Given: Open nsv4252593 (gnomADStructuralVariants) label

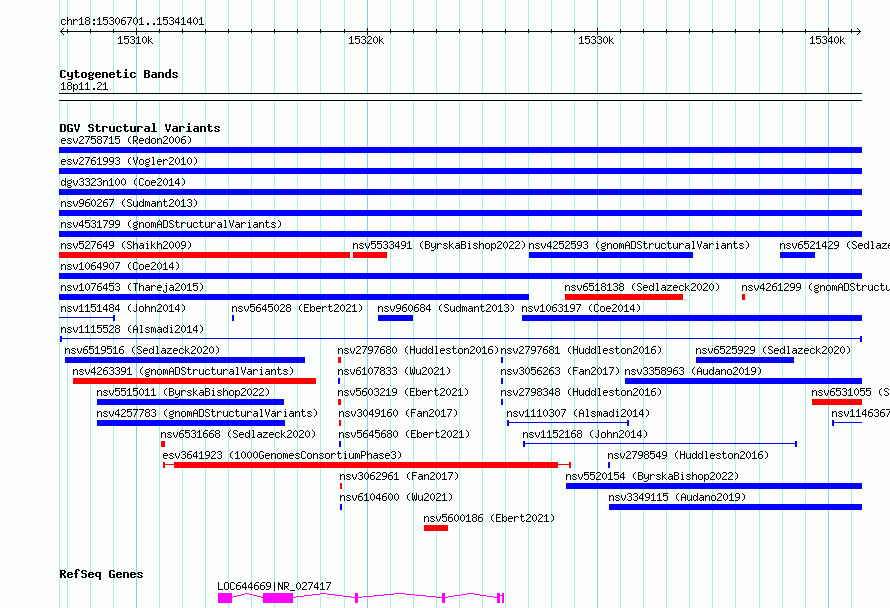Looking at the screenshot, I should (639, 245).
